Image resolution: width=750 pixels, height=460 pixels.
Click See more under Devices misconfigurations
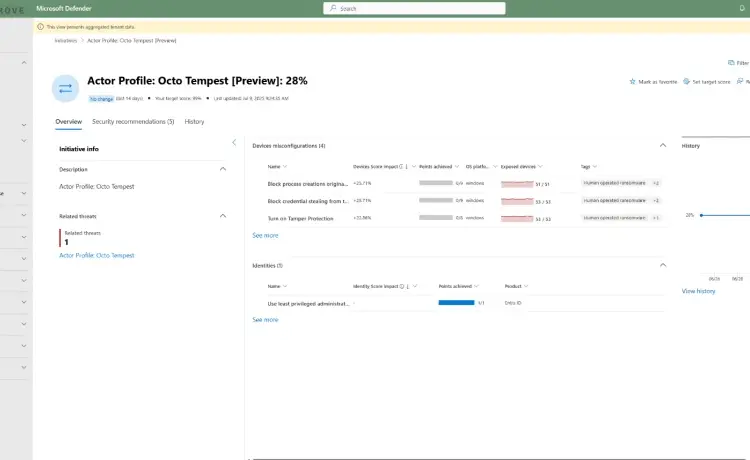point(265,235)
